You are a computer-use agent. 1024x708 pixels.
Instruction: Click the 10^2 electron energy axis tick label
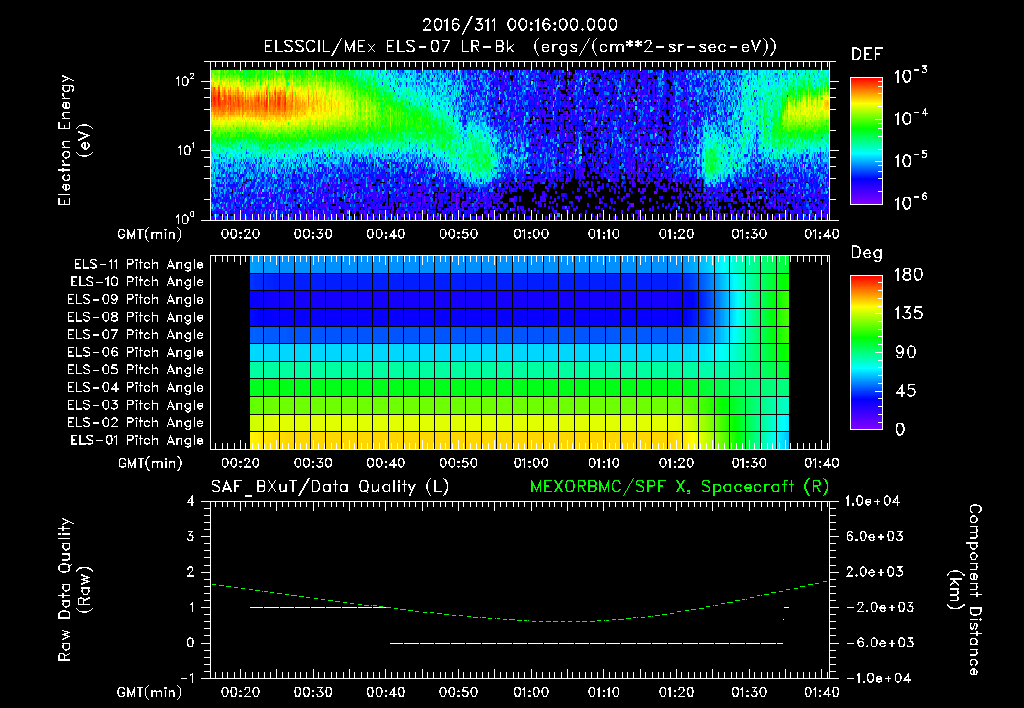[x=185, y=81]
